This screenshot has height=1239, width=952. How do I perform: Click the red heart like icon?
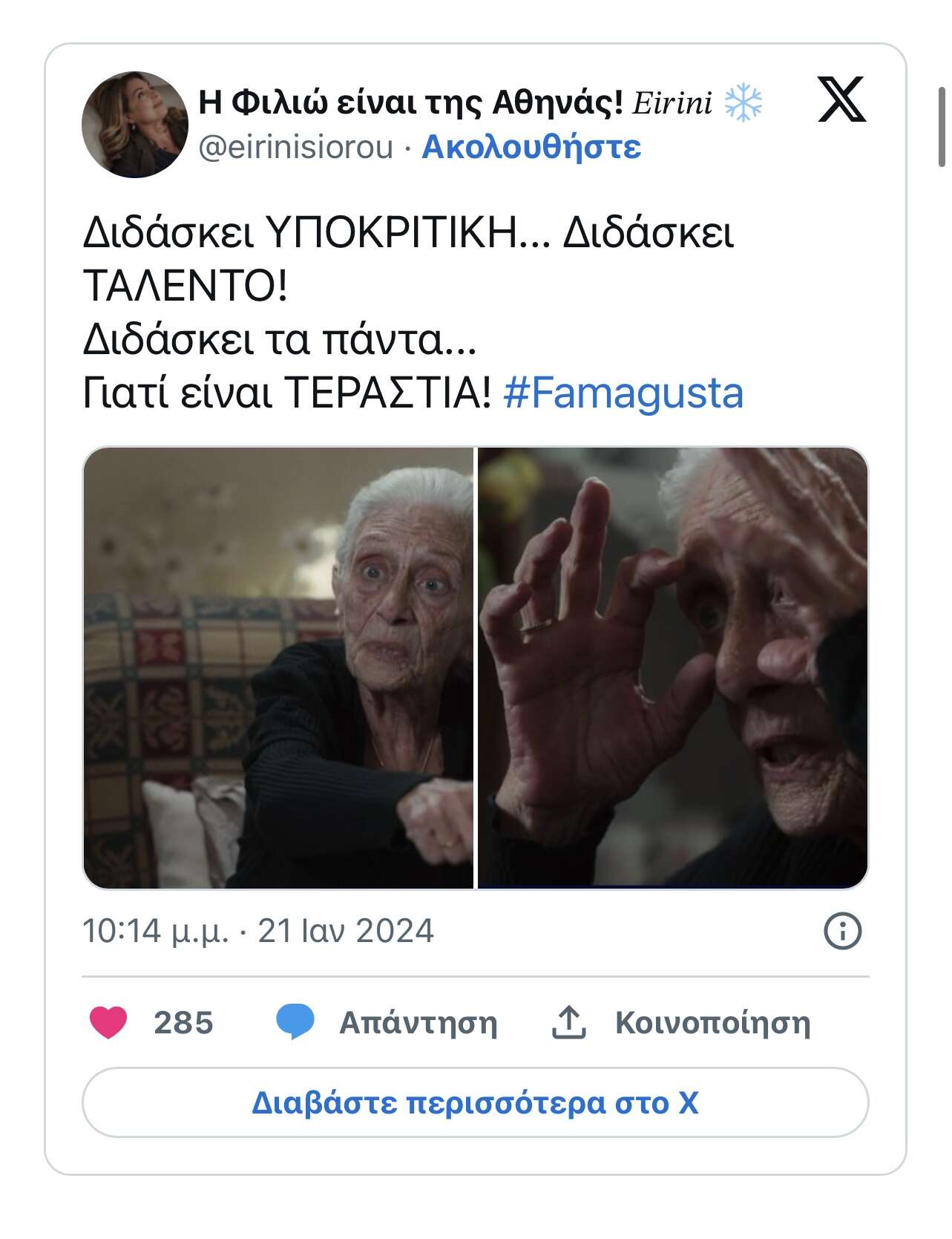point(108,1022)
